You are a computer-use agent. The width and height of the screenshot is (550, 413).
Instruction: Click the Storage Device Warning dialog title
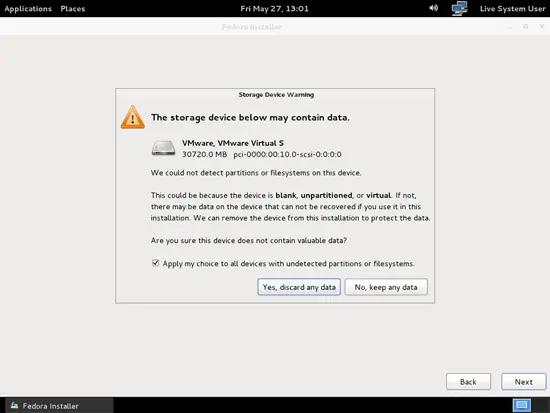[276, 95]
